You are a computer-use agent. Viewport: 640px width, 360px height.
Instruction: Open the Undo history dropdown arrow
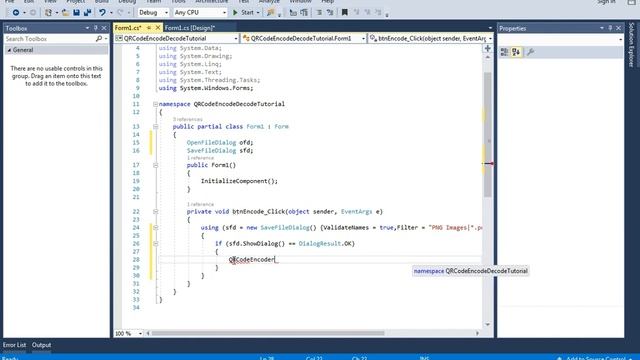[111, 13]
